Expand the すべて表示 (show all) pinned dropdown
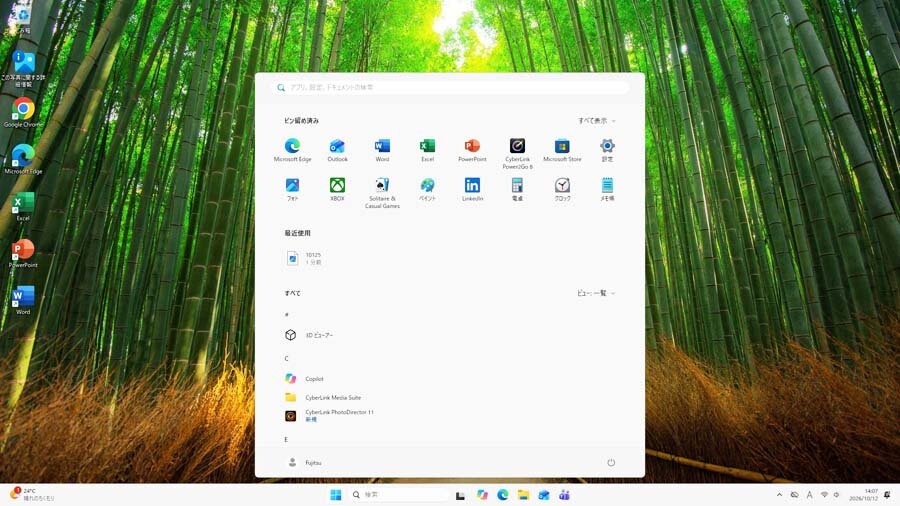 point(597,121)
